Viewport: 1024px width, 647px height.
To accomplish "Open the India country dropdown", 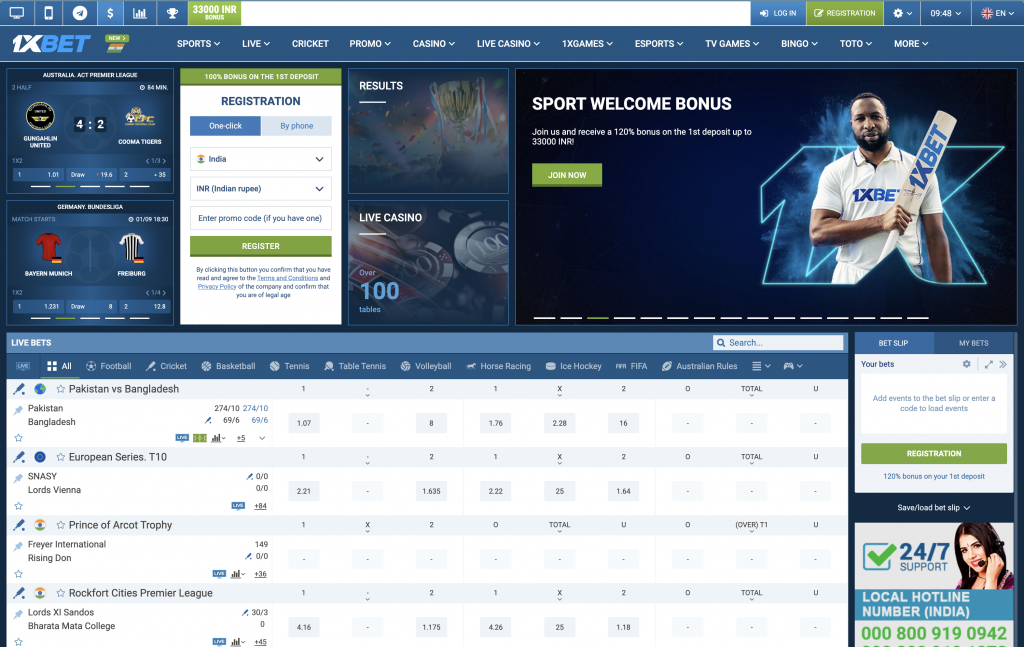I will 260,159.
